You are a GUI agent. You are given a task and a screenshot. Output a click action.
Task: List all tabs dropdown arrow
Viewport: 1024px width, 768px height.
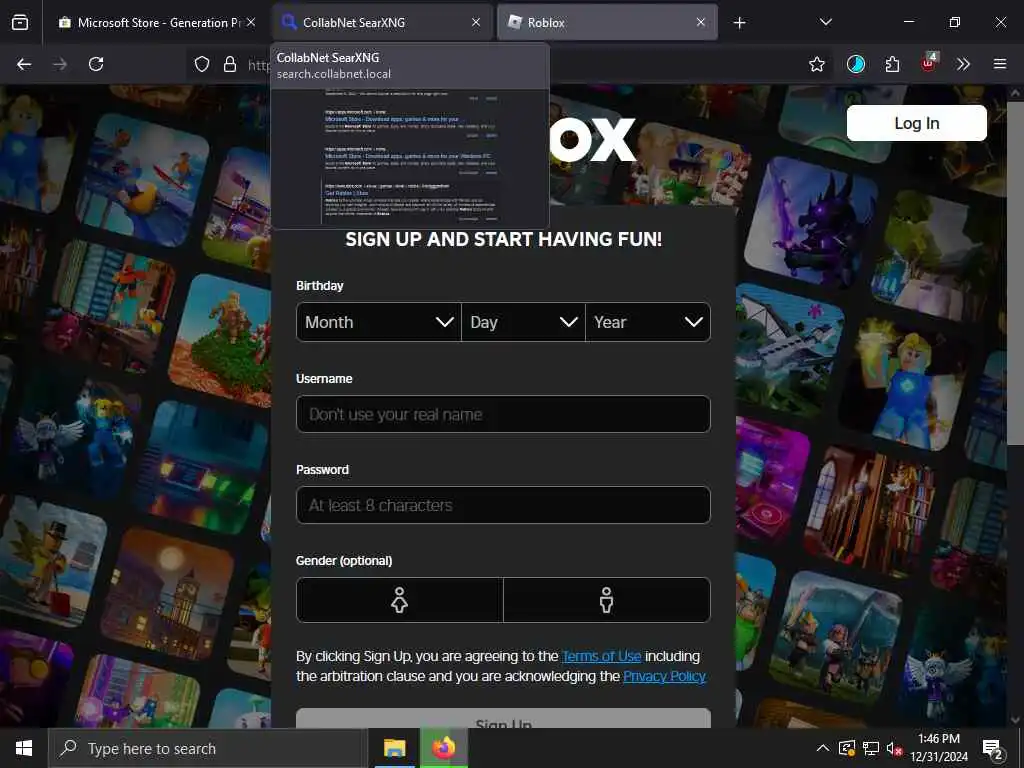coord(825,22)
